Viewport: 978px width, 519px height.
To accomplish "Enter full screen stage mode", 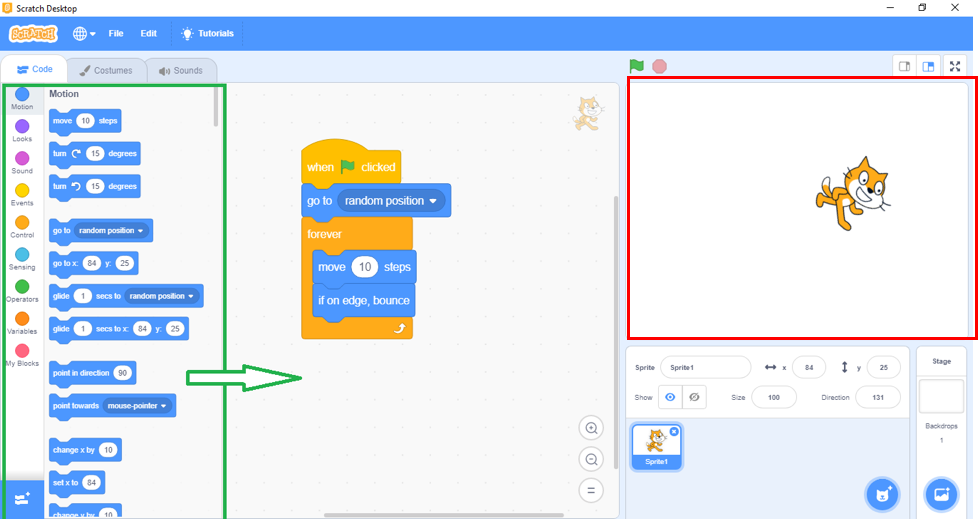I will pyautogui.click(x=955, y=66).
